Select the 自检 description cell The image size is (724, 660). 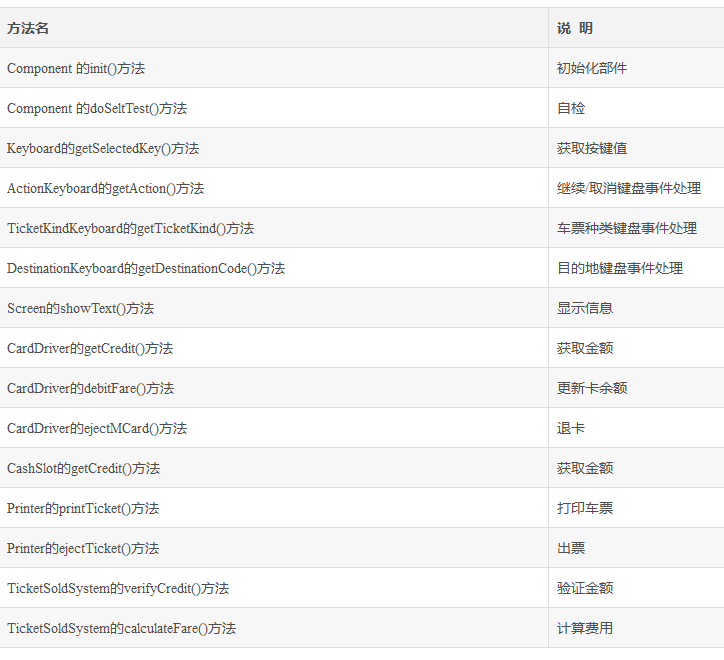pos(636,108)
